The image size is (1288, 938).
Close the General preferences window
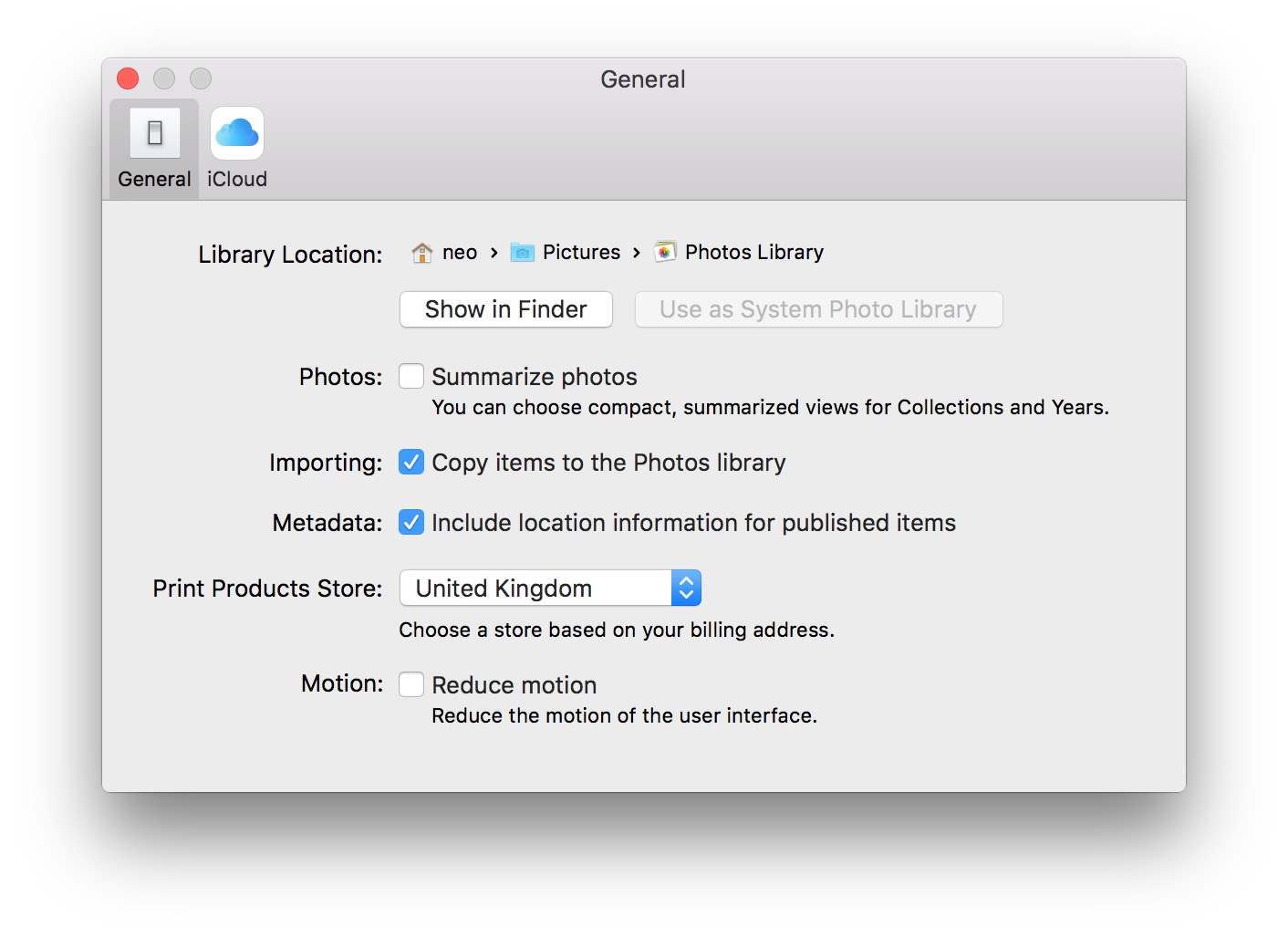(128, 79)
